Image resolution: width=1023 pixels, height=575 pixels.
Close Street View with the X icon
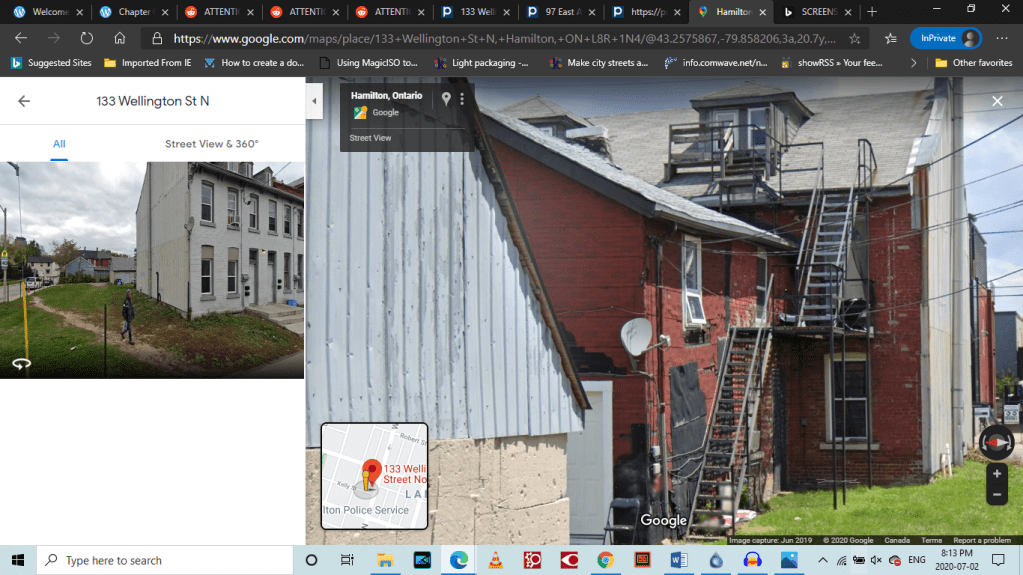click(997, 101)
